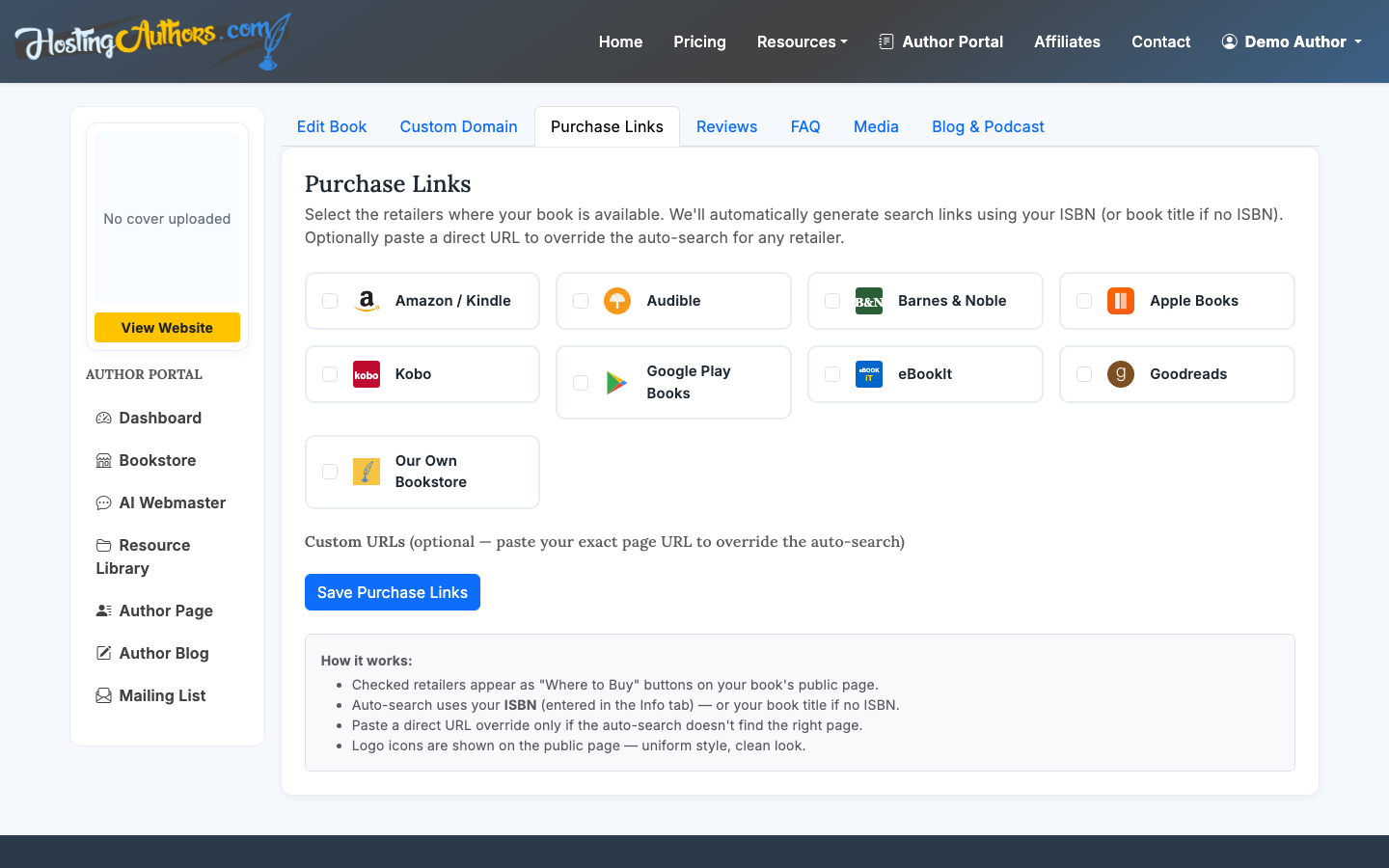Click the Bookstore shop icon
Screen dimensions: 1389x868
(103, 461)
